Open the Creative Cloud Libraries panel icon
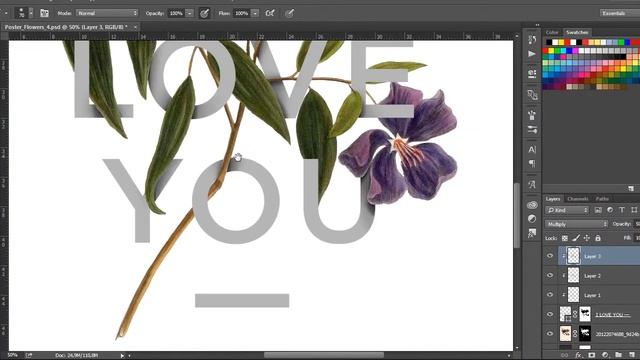Viewport: 640px width, 360px height. click(532, 205)
